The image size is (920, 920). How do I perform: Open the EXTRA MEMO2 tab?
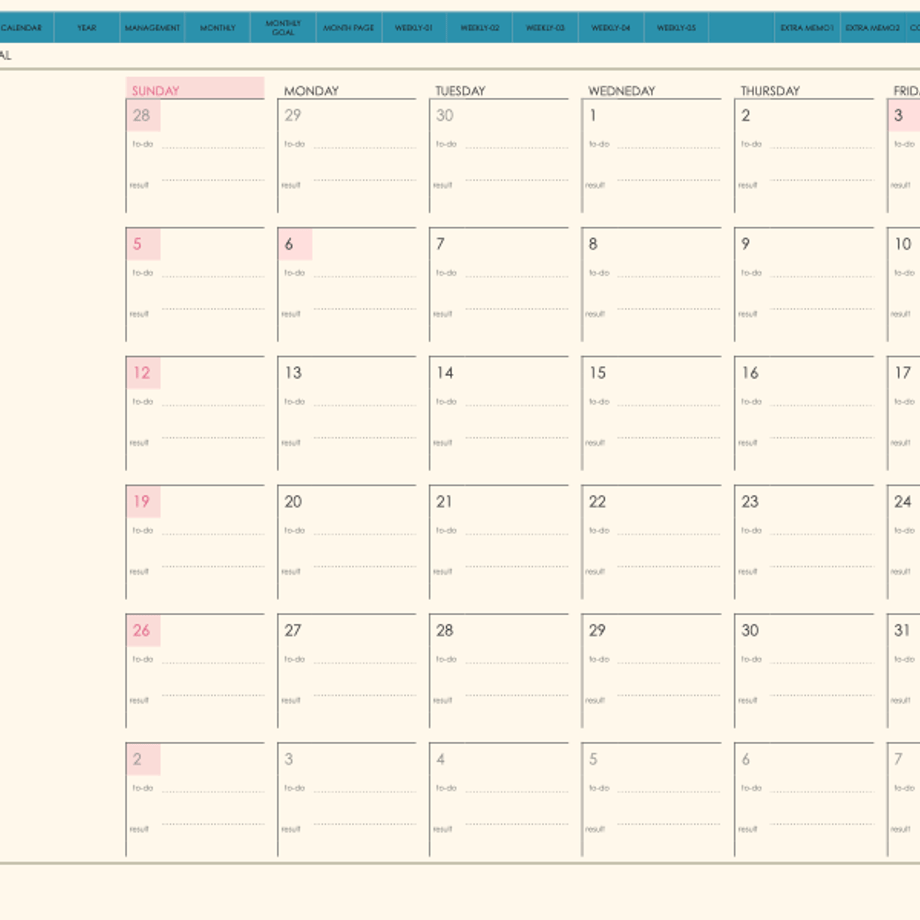(873, 28)
